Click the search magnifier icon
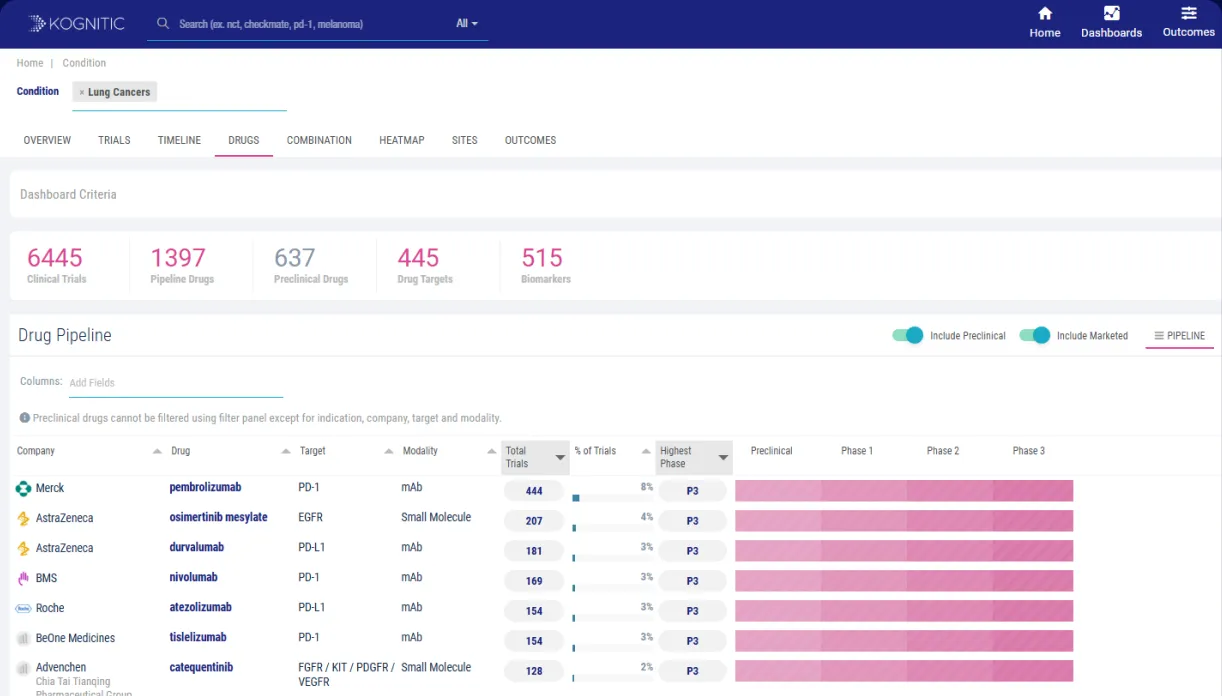Viewport: 1222px width, 696px height. coord(162,23)
